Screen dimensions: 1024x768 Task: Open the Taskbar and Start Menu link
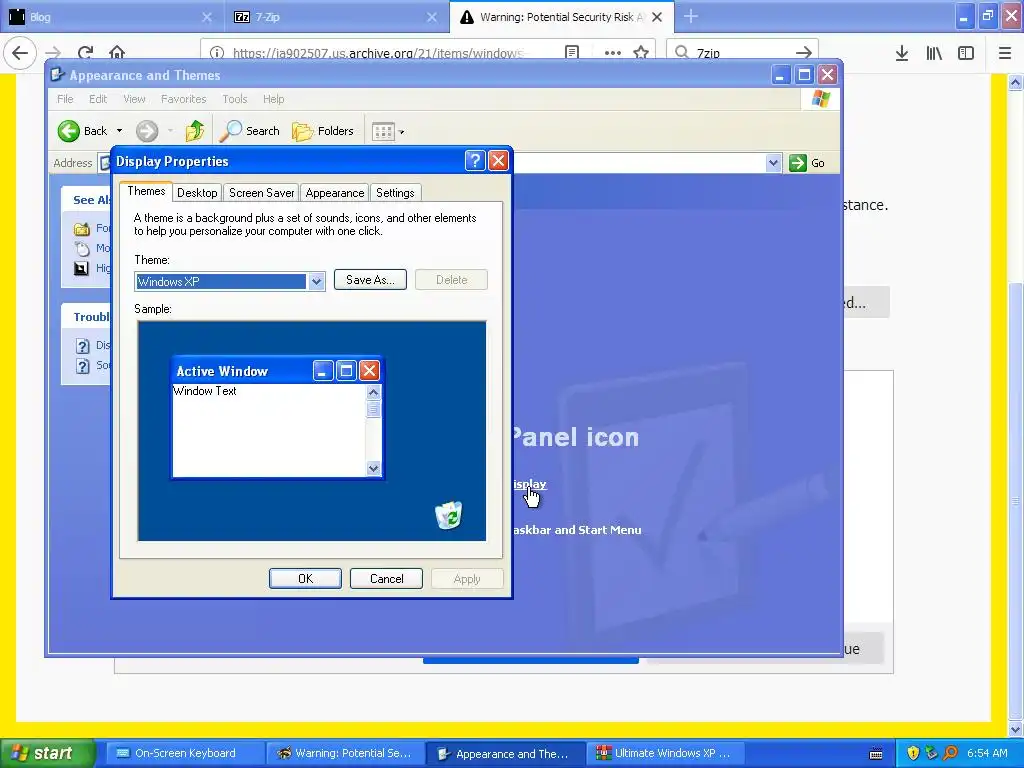click(x=577, y=530)
